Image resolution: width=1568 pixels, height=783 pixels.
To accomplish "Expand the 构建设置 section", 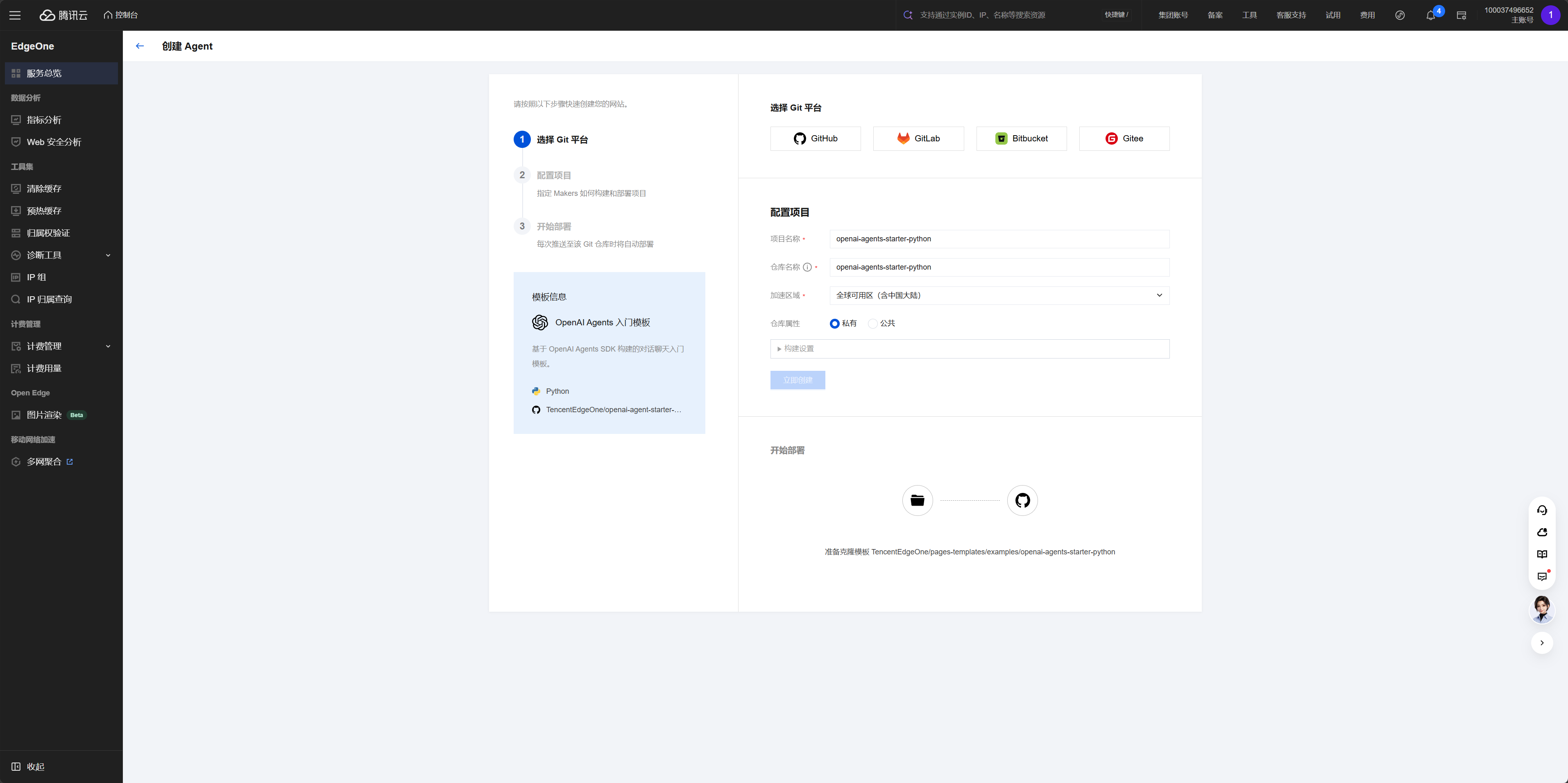I will 970,349.
